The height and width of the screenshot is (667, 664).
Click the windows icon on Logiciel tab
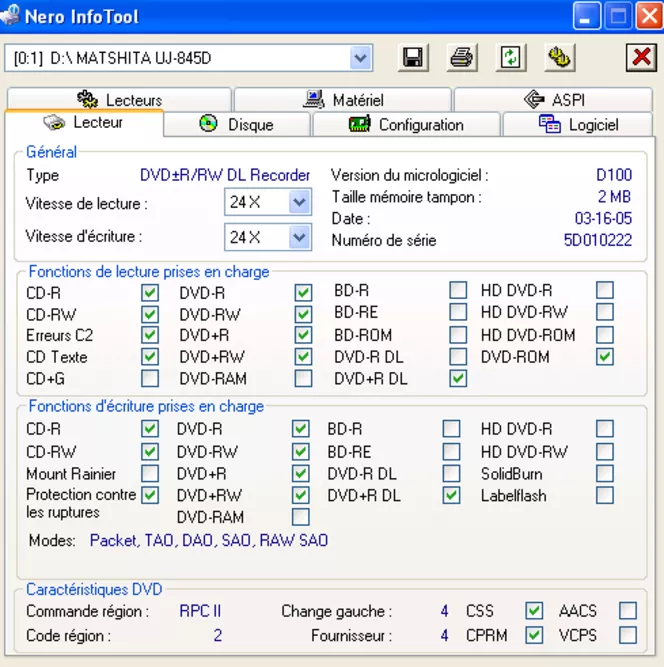550,124
